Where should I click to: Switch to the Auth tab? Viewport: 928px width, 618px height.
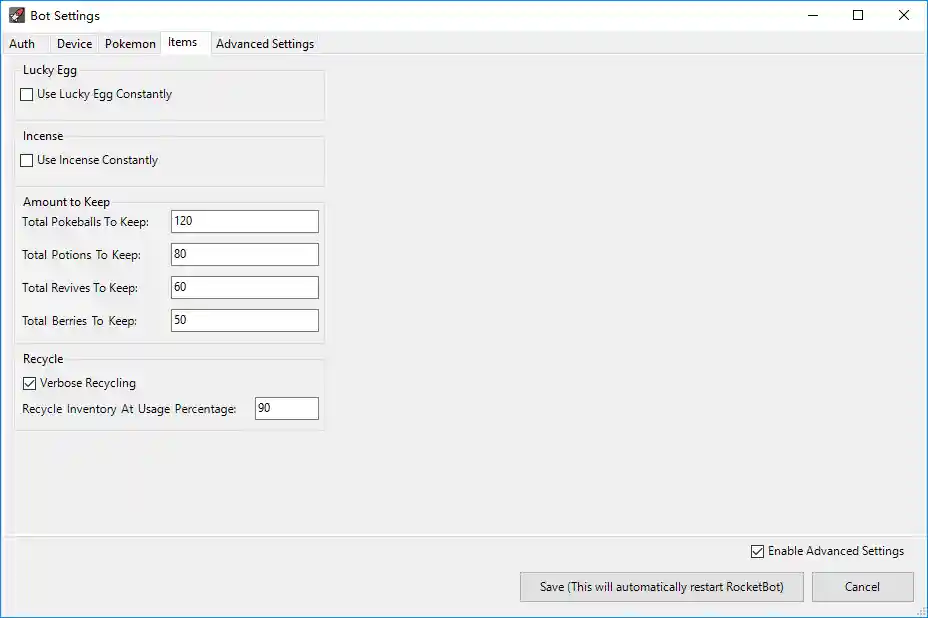22,44
